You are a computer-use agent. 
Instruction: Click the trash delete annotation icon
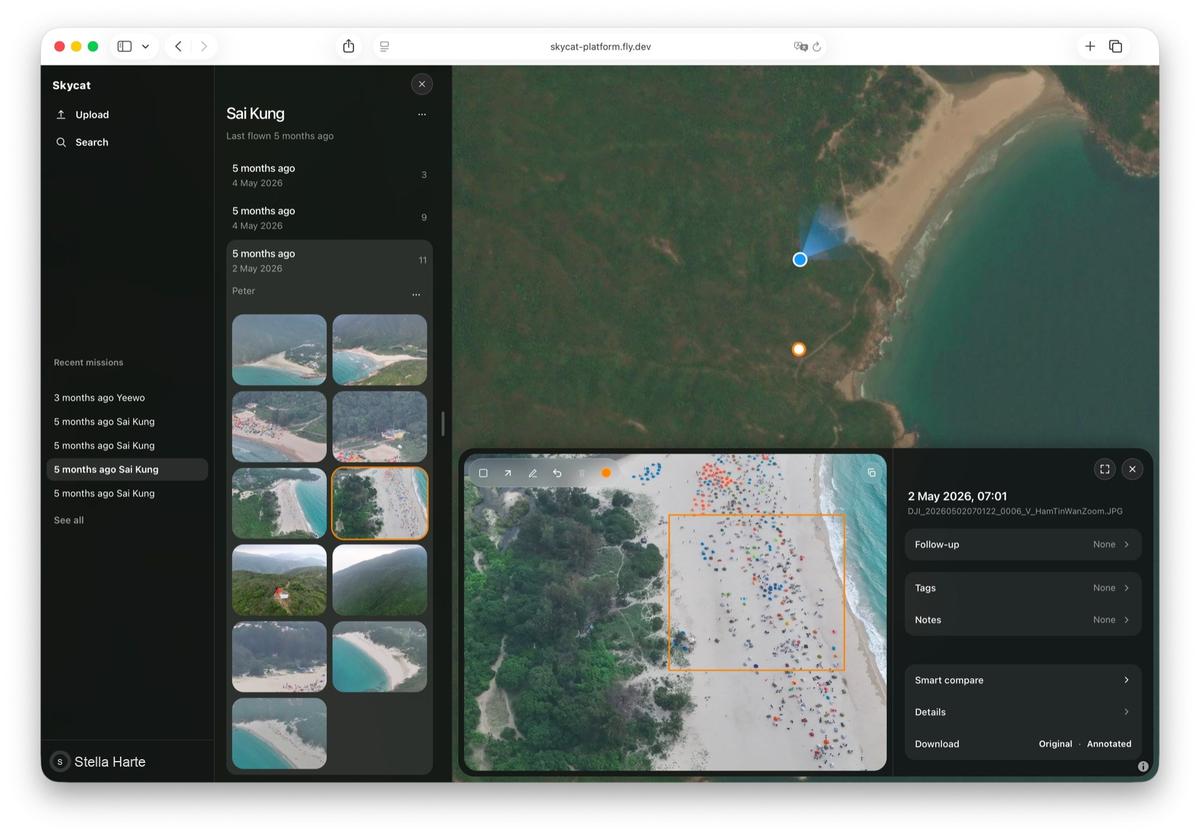tap(582, 473)
